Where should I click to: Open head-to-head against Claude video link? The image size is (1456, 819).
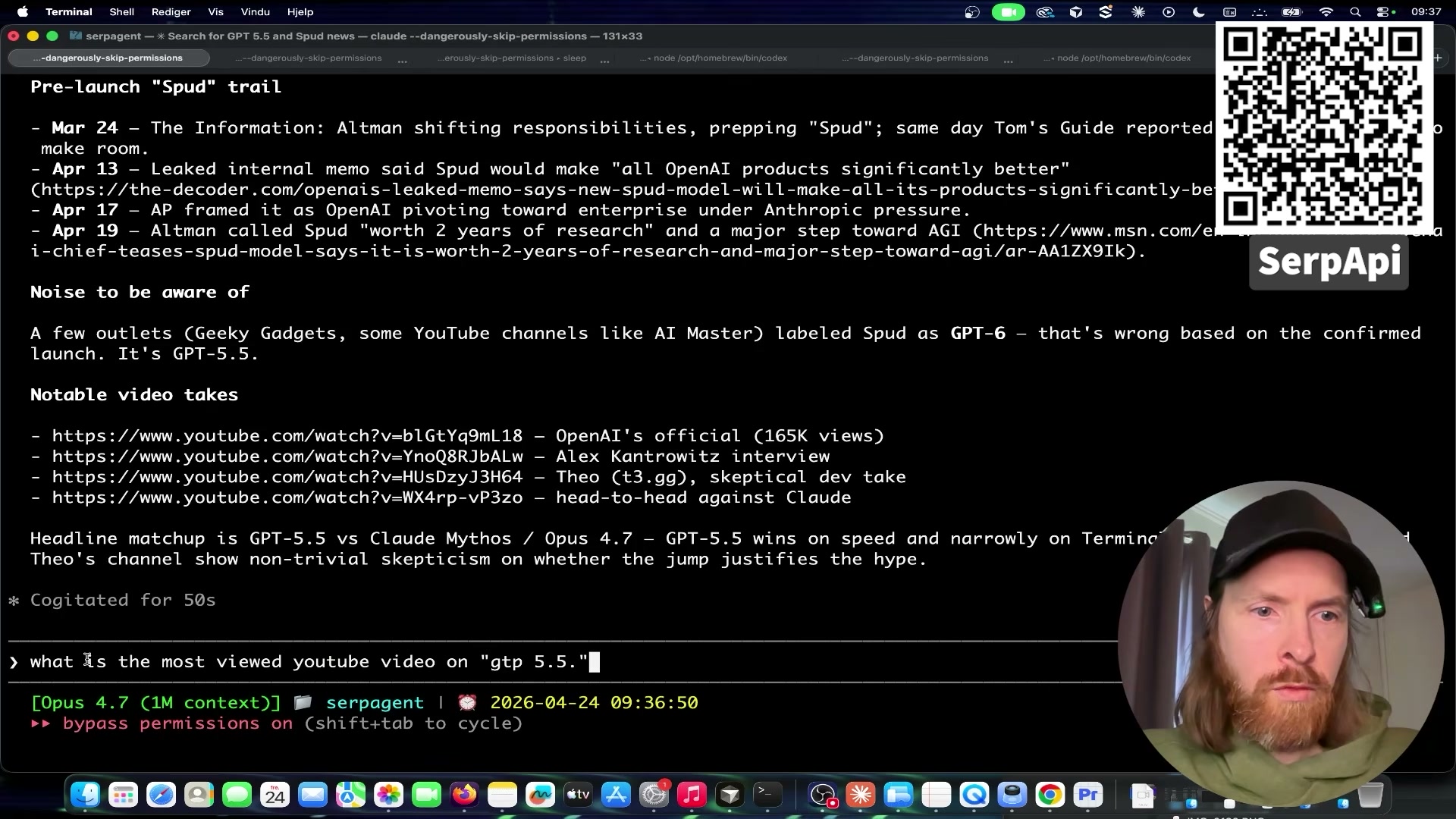tap(287, 497)
